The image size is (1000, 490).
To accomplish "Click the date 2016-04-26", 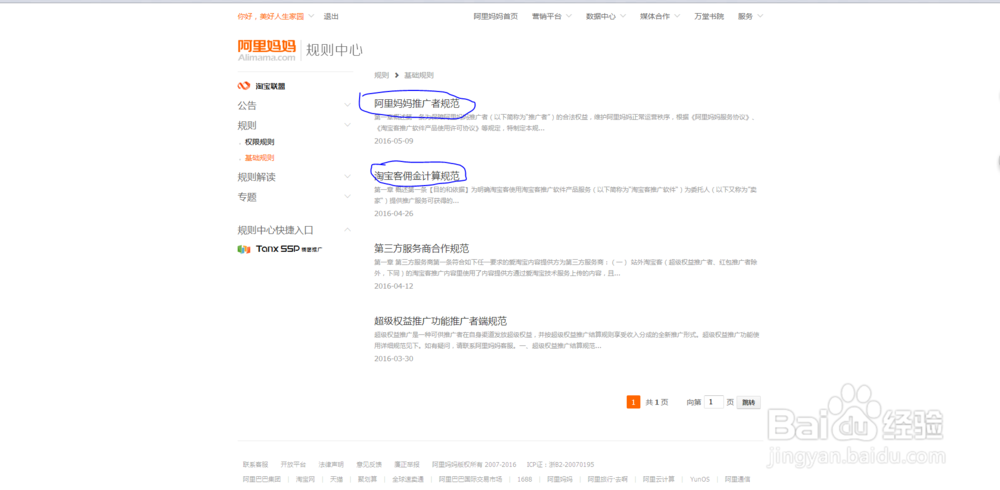I will (x=393, y=214).
